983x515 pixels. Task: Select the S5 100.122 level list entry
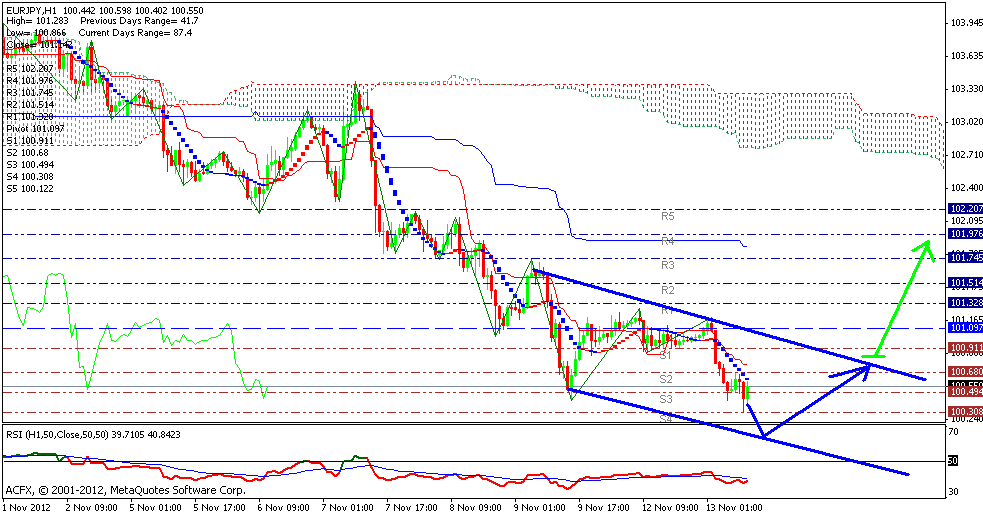click(x=31, y=188)
